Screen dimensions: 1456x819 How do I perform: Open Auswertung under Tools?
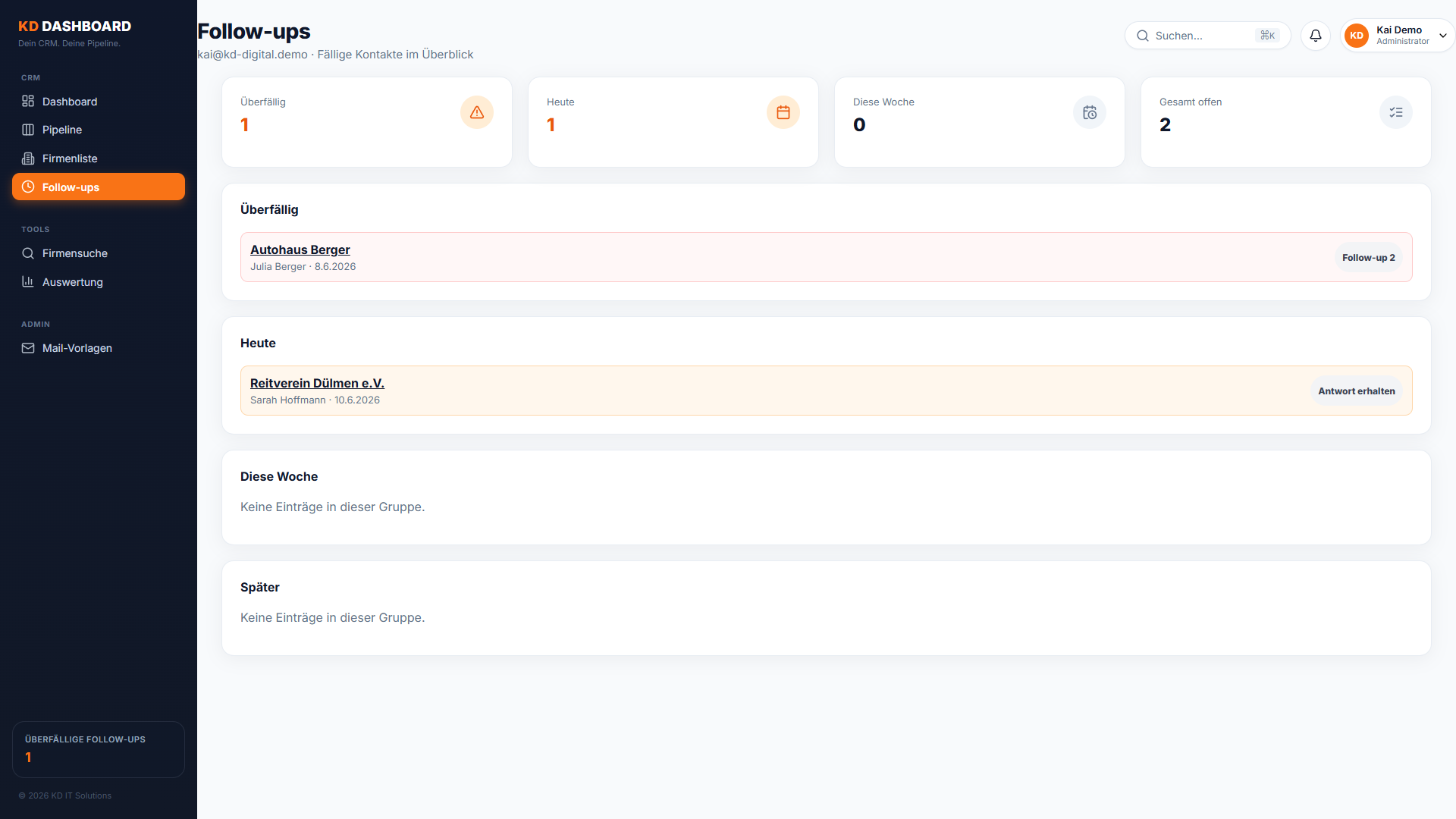click(99, 281)
